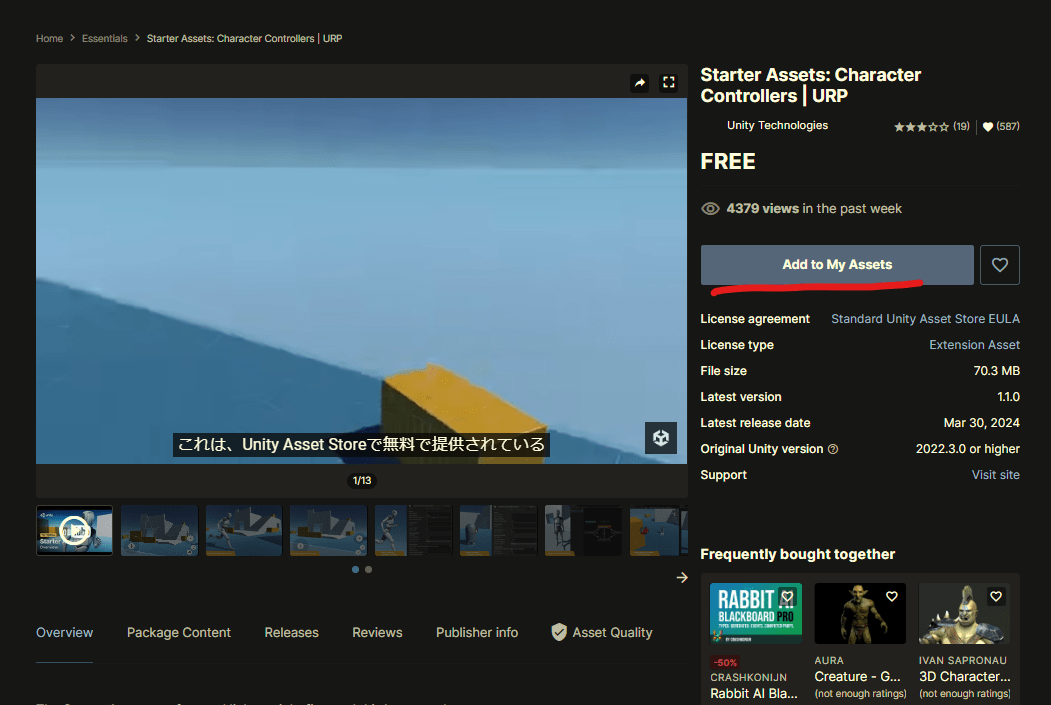Open the Standard Unity Asset Store EULA link
Viewport: 1051px width, 705px height.
coord(925,319)
